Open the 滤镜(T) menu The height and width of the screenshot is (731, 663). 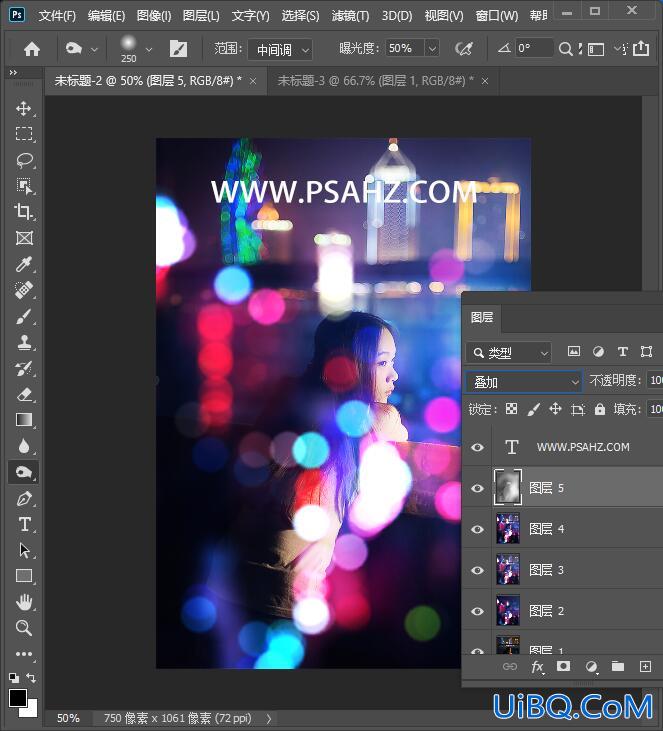pyautogui.click(x=350, y=16)
